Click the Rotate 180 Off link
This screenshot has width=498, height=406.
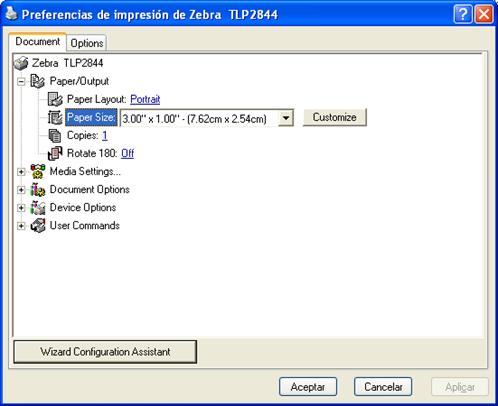tap(127, 153)
